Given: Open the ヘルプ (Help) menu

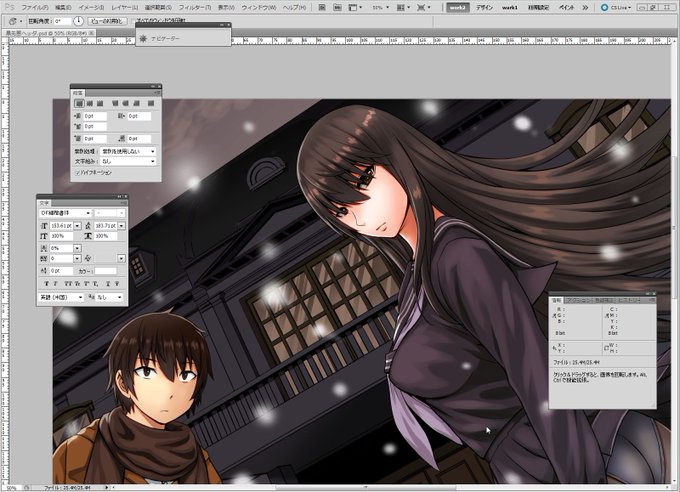Looking at the screenshot, I should [294, 7].
